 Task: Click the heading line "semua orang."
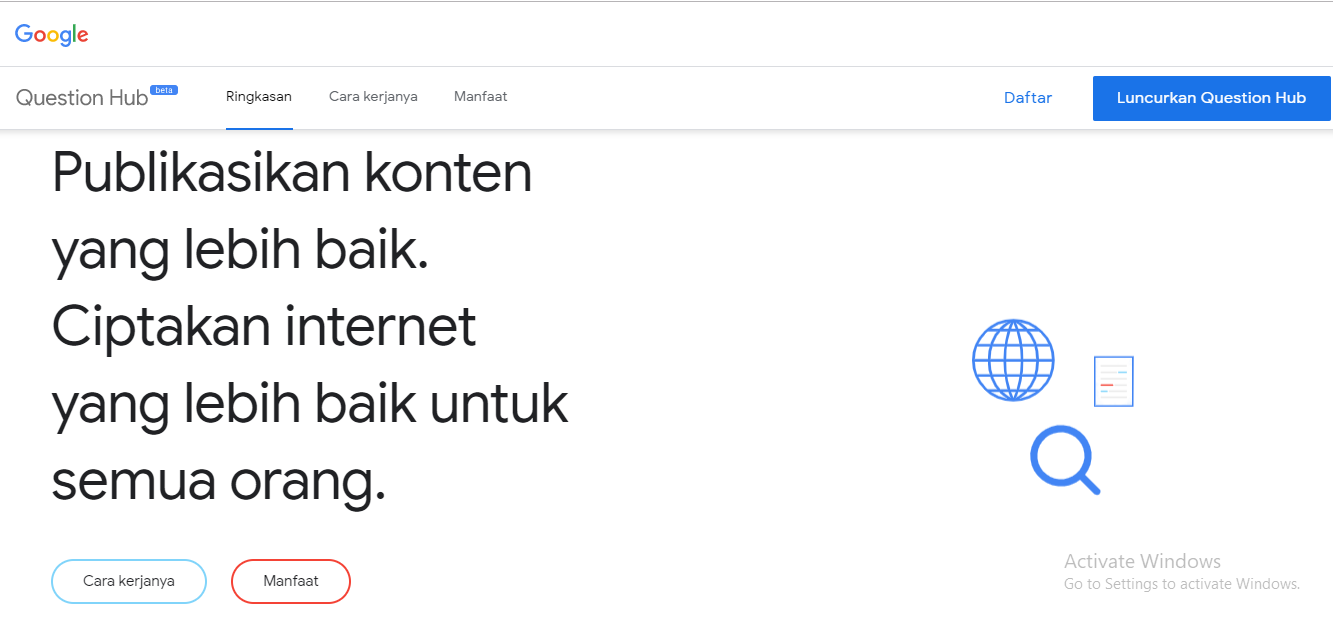click(x=218, y=482)
